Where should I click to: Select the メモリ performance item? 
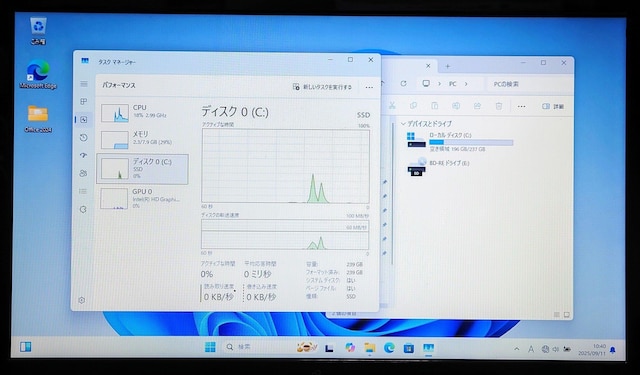click(x=142, y=140)
